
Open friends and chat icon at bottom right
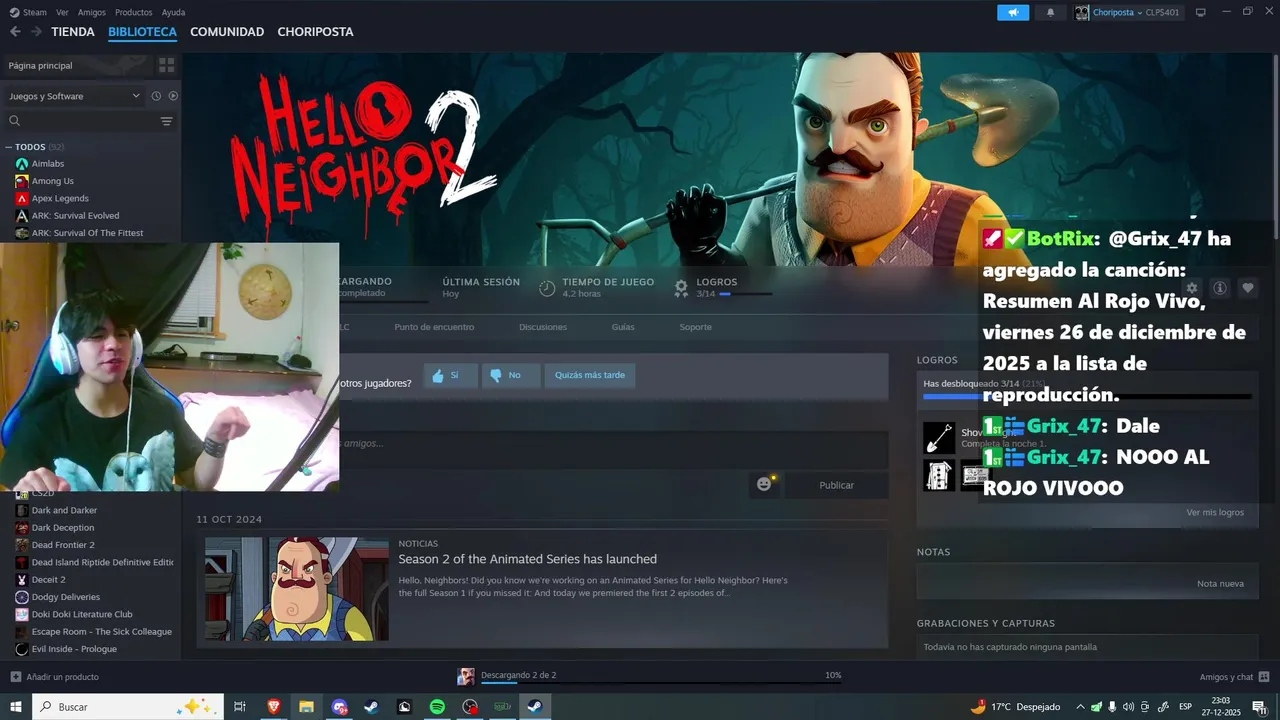(1264, 677)
